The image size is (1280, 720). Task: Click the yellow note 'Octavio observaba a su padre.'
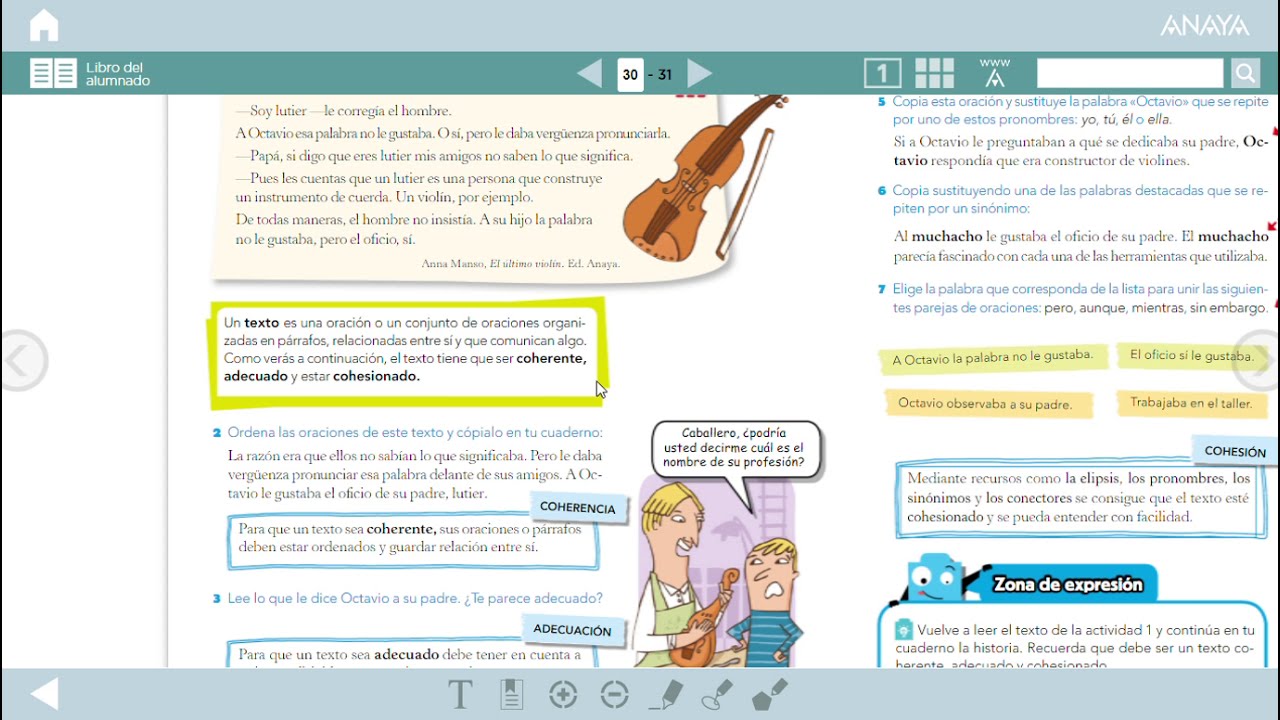(985, 404)
